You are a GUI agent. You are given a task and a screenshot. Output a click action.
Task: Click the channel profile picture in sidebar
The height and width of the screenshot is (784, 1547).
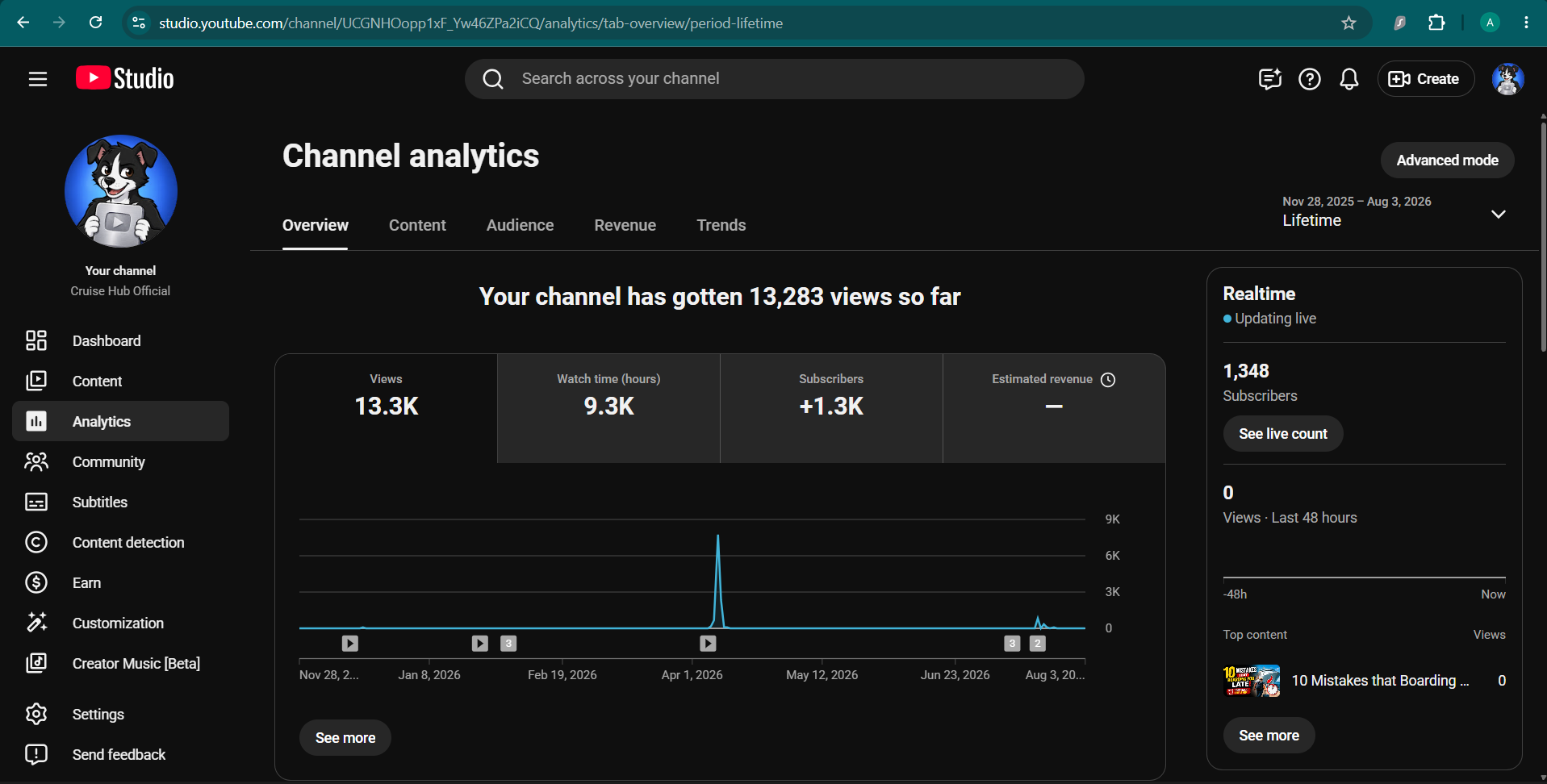(121, 191)
